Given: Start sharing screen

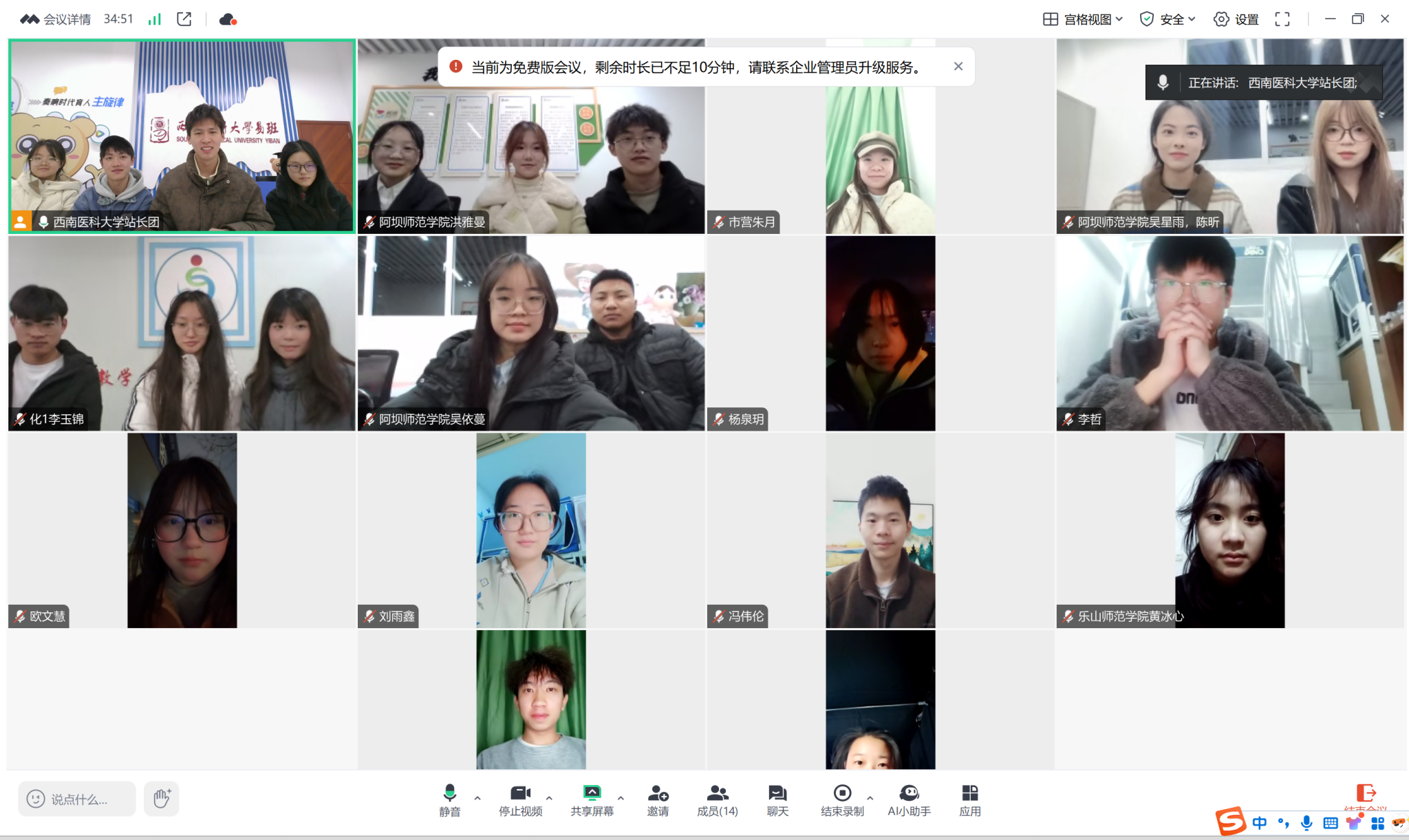Looking at the screenshot, I should 592,799.
